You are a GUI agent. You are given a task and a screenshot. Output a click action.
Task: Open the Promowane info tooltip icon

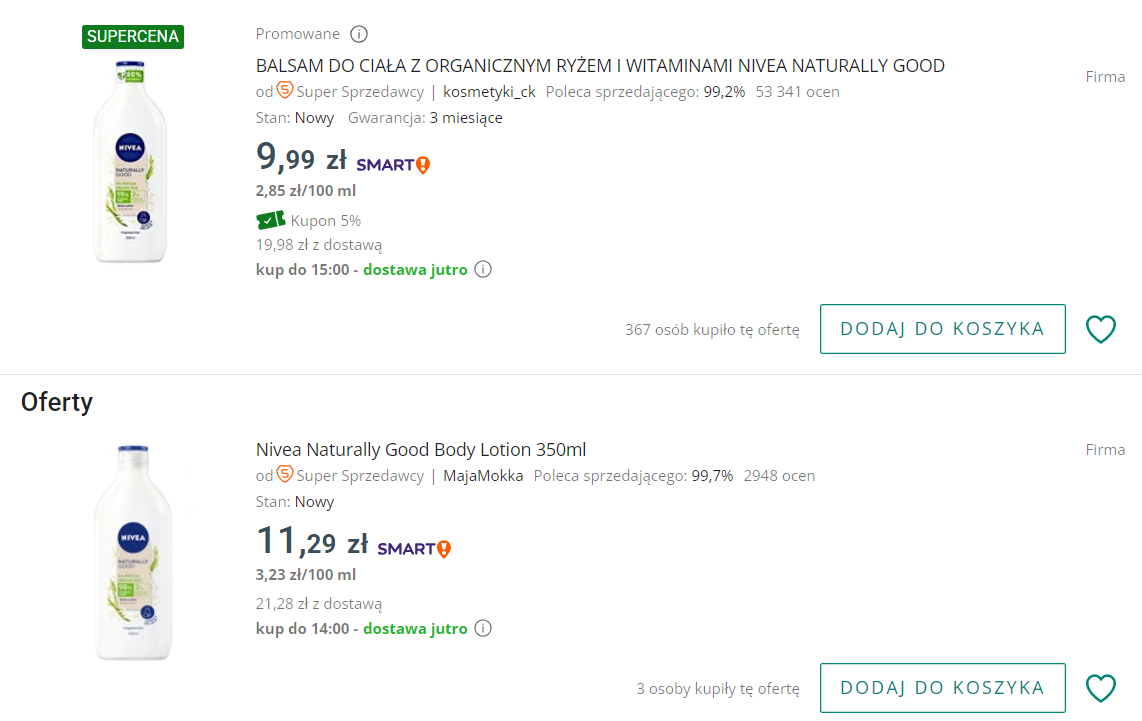[359, 33]
